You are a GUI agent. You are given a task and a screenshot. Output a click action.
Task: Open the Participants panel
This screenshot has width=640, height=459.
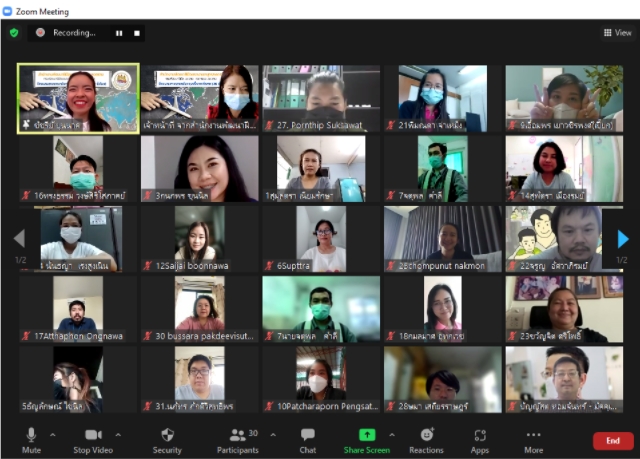(x=237, y=439)
